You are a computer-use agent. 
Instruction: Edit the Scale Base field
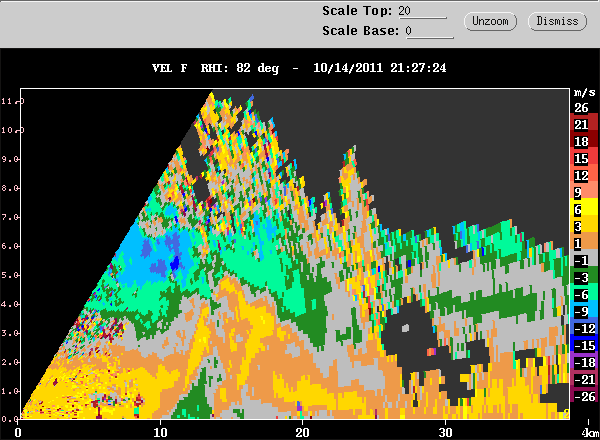coord(429,31)
